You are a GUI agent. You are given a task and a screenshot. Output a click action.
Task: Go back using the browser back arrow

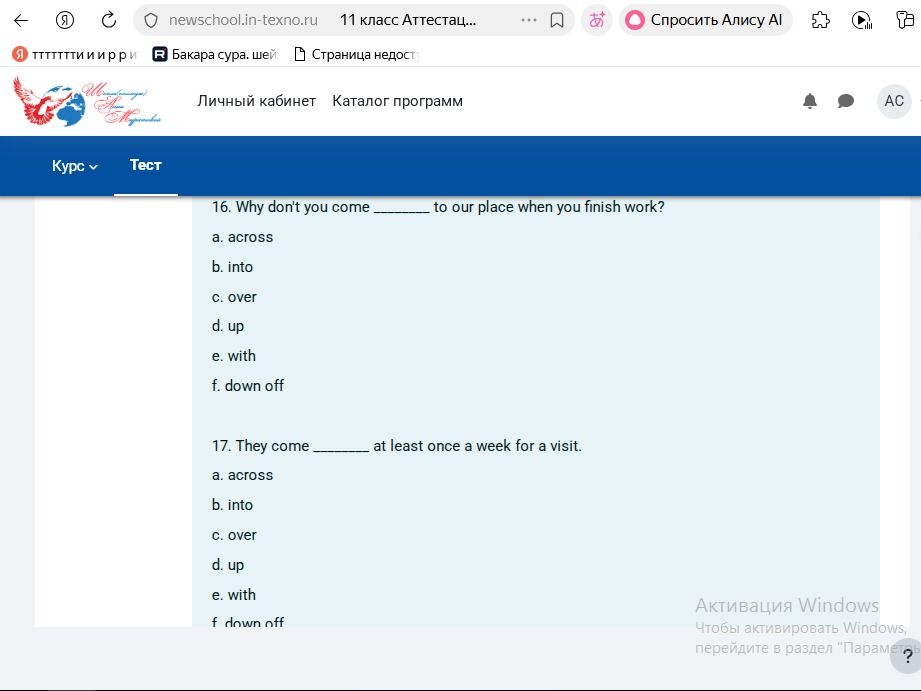(21, 21)
